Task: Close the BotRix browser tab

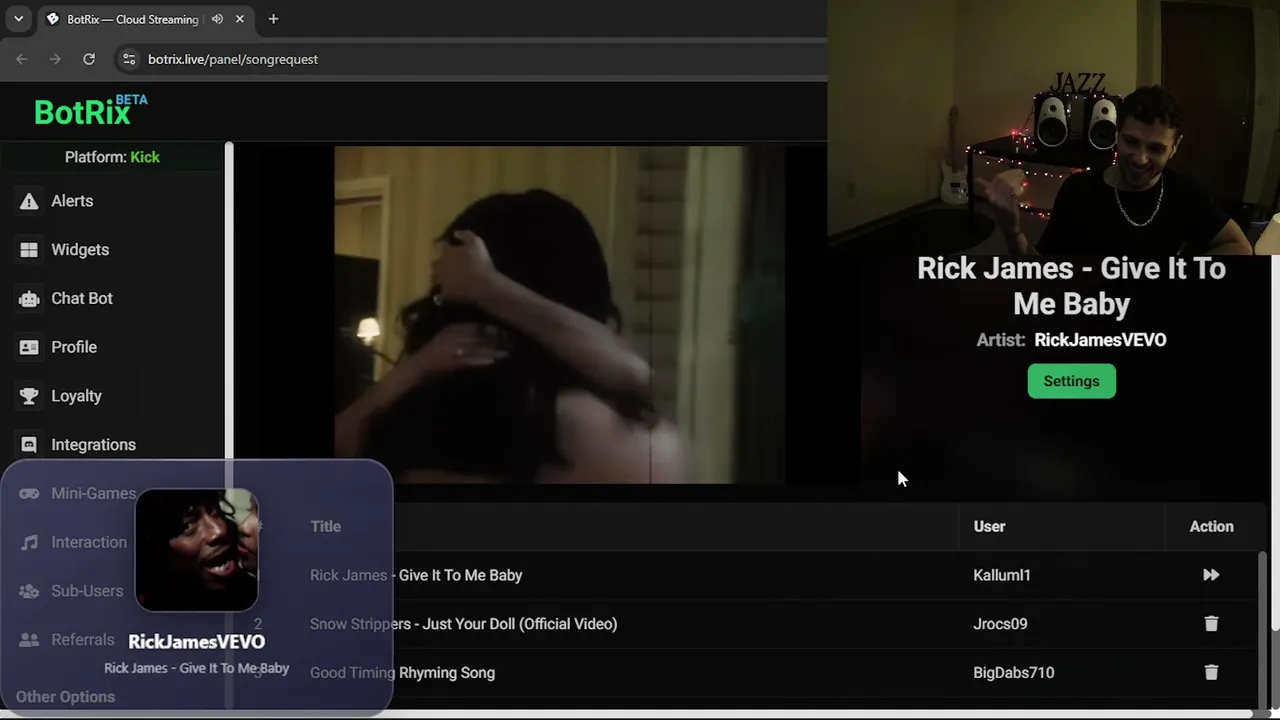Action: coord(240,19)
